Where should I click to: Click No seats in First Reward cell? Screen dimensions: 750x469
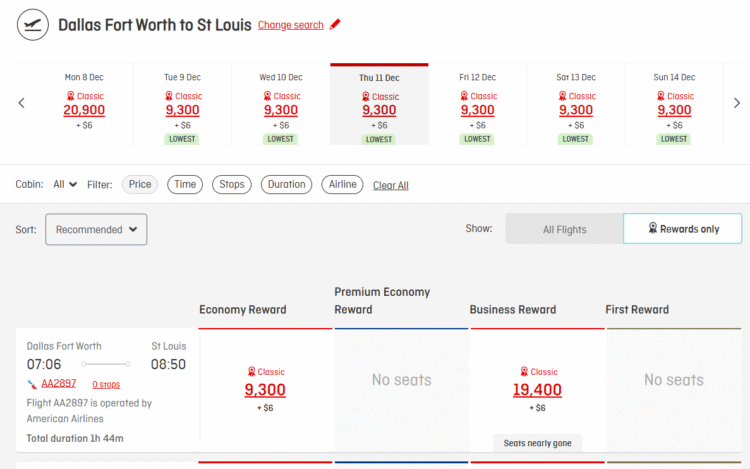pos(674,380)
